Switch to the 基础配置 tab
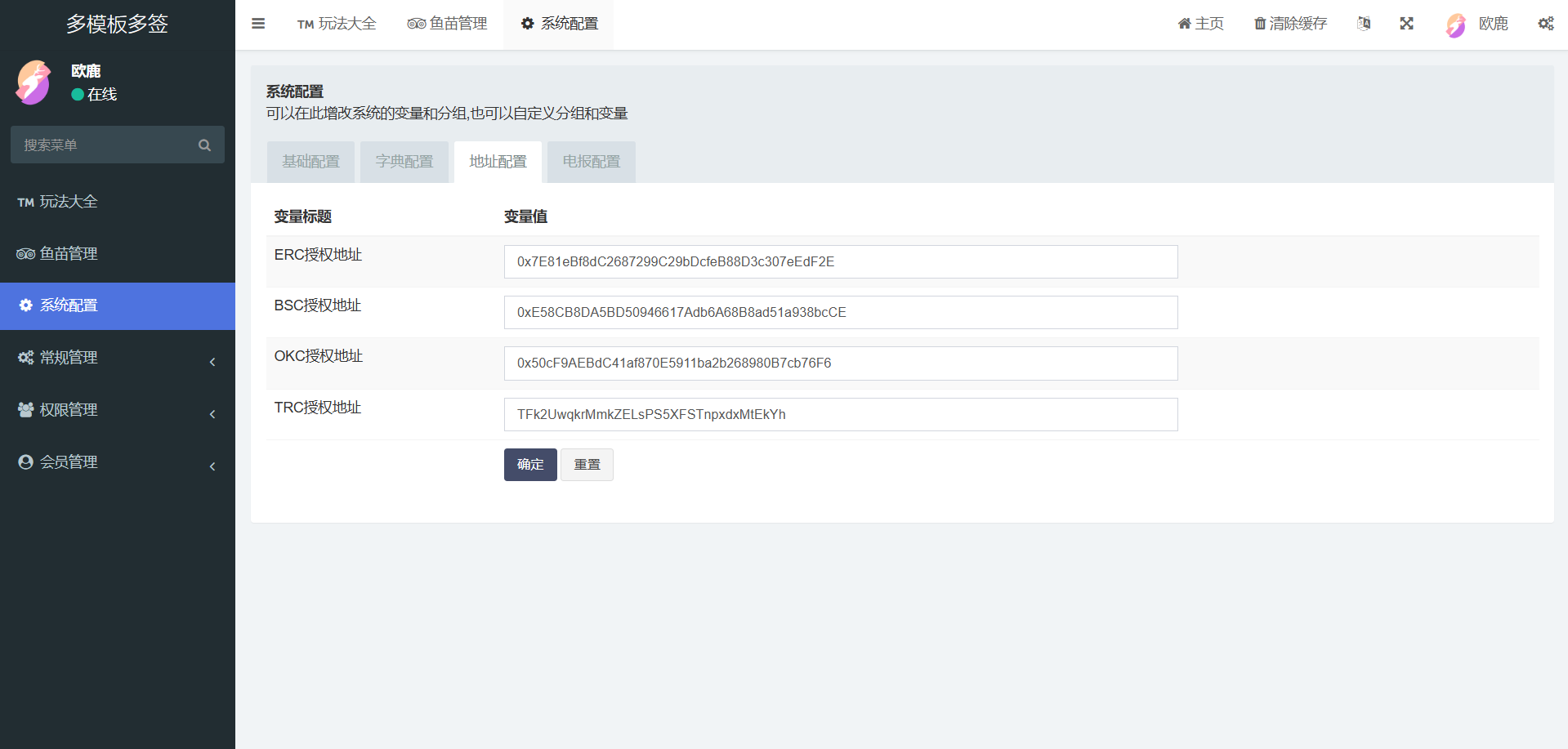Viewport: 1568px width, 749px height. point(310,162)
